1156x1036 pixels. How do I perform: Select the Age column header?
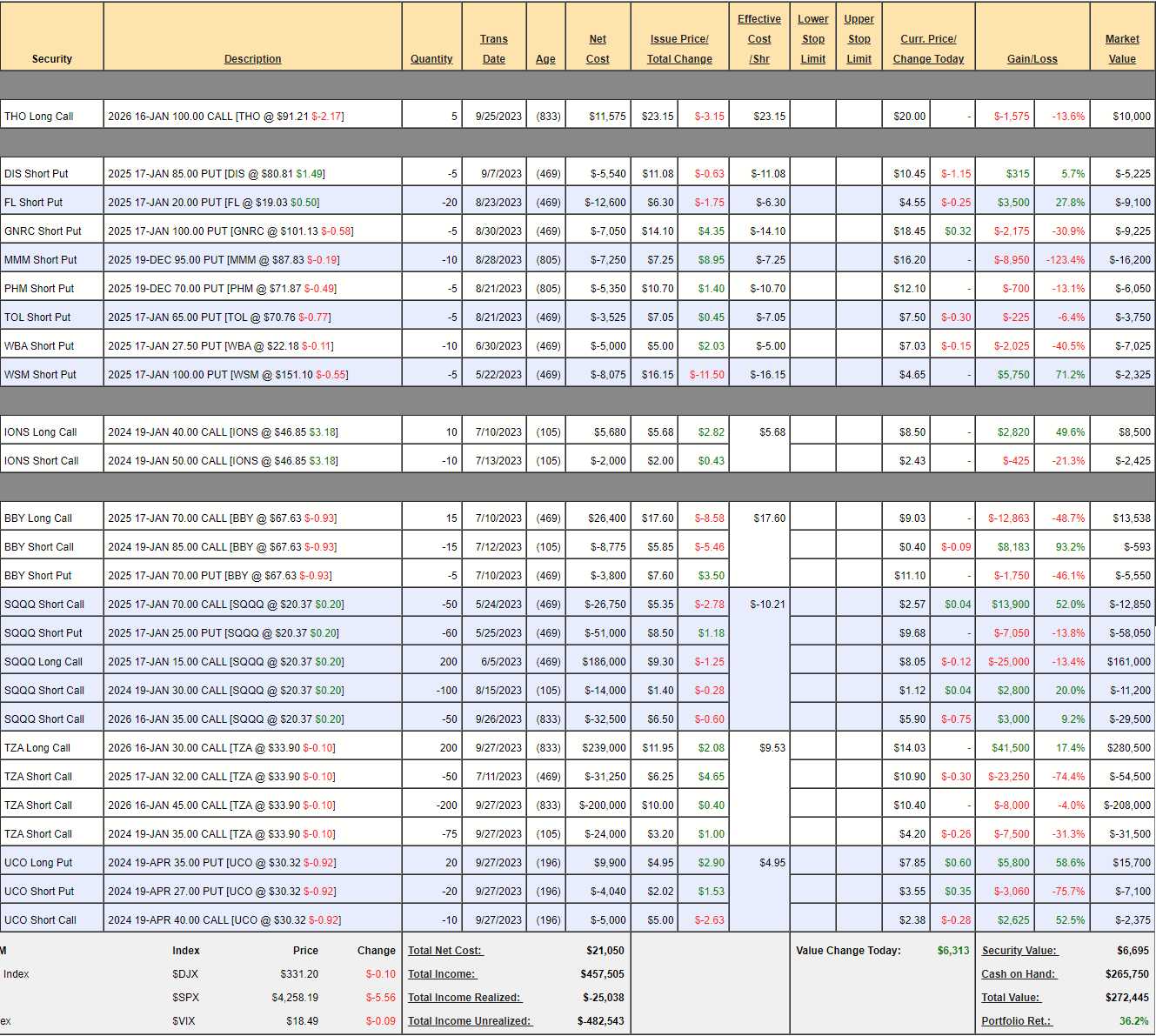[x=545, y=59]
